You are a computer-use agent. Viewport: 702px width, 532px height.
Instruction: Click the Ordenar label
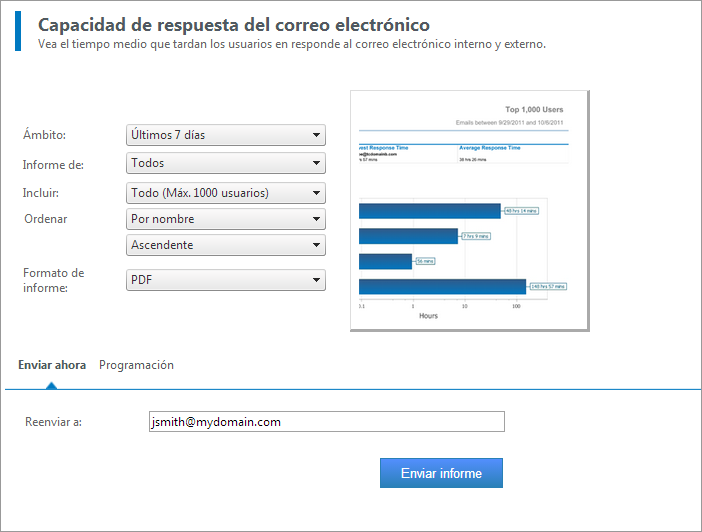click(x=45, y=219)
